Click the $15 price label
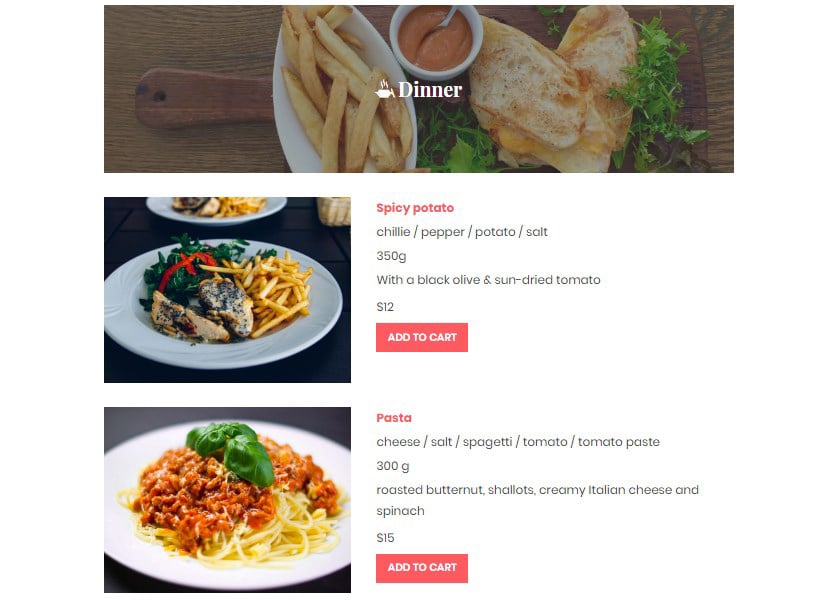 click(385, 538)
